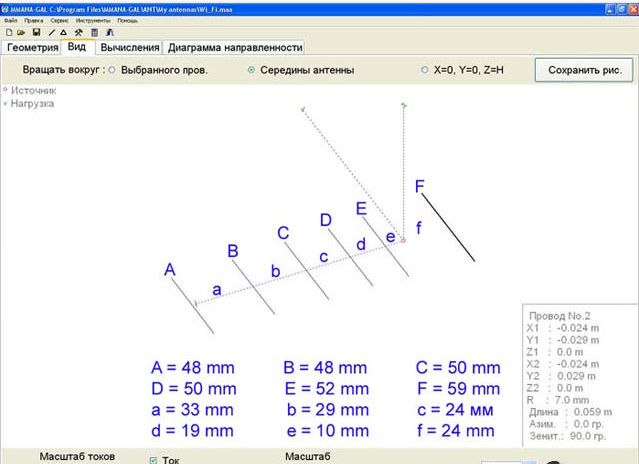
Task: Click the Зенит.: 90.0 гр. value
Action: point(567,436)
